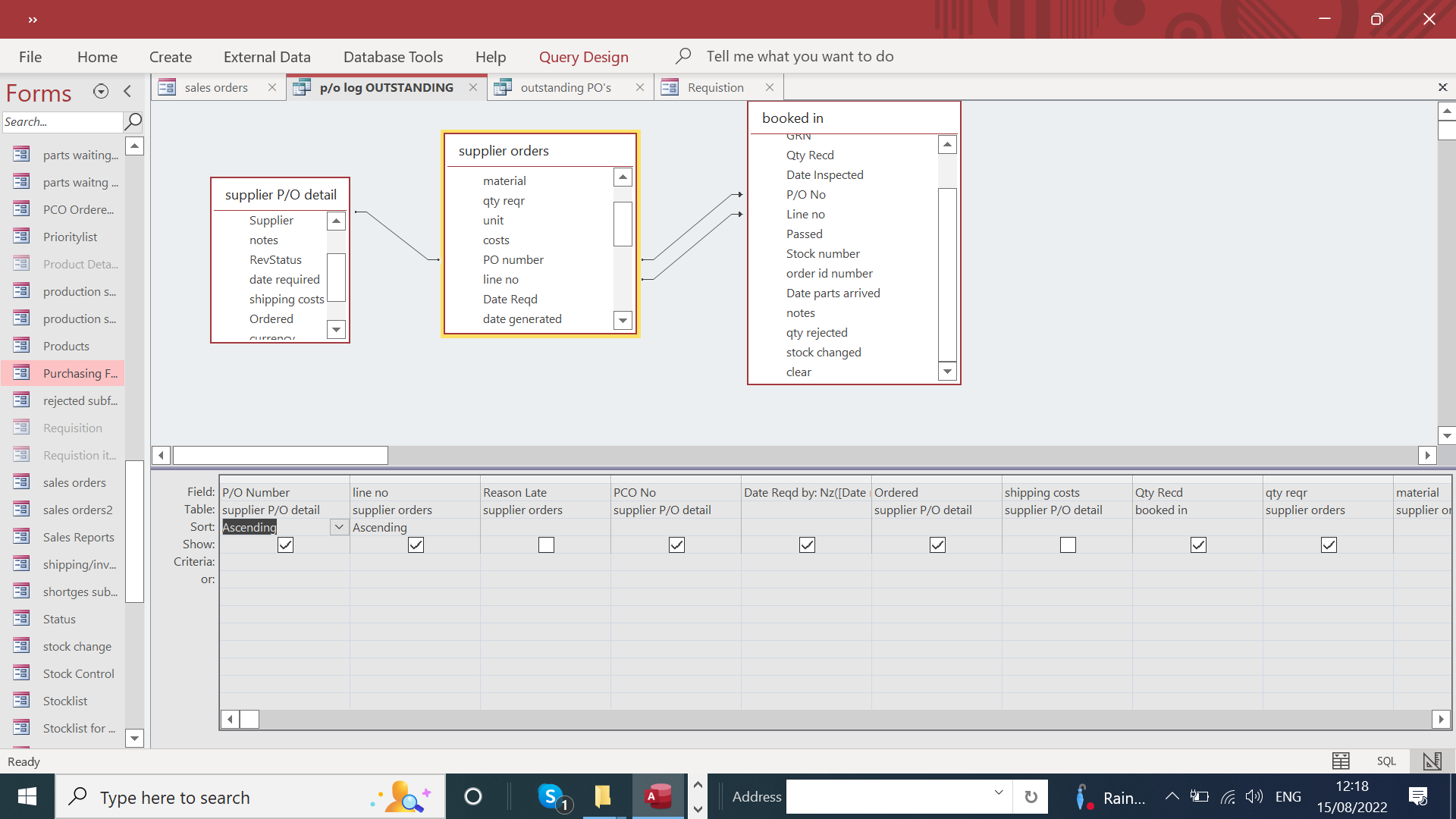Click the navigation search magnifier icon
This screenshot has height=819, width=1456.
point(133,121)
